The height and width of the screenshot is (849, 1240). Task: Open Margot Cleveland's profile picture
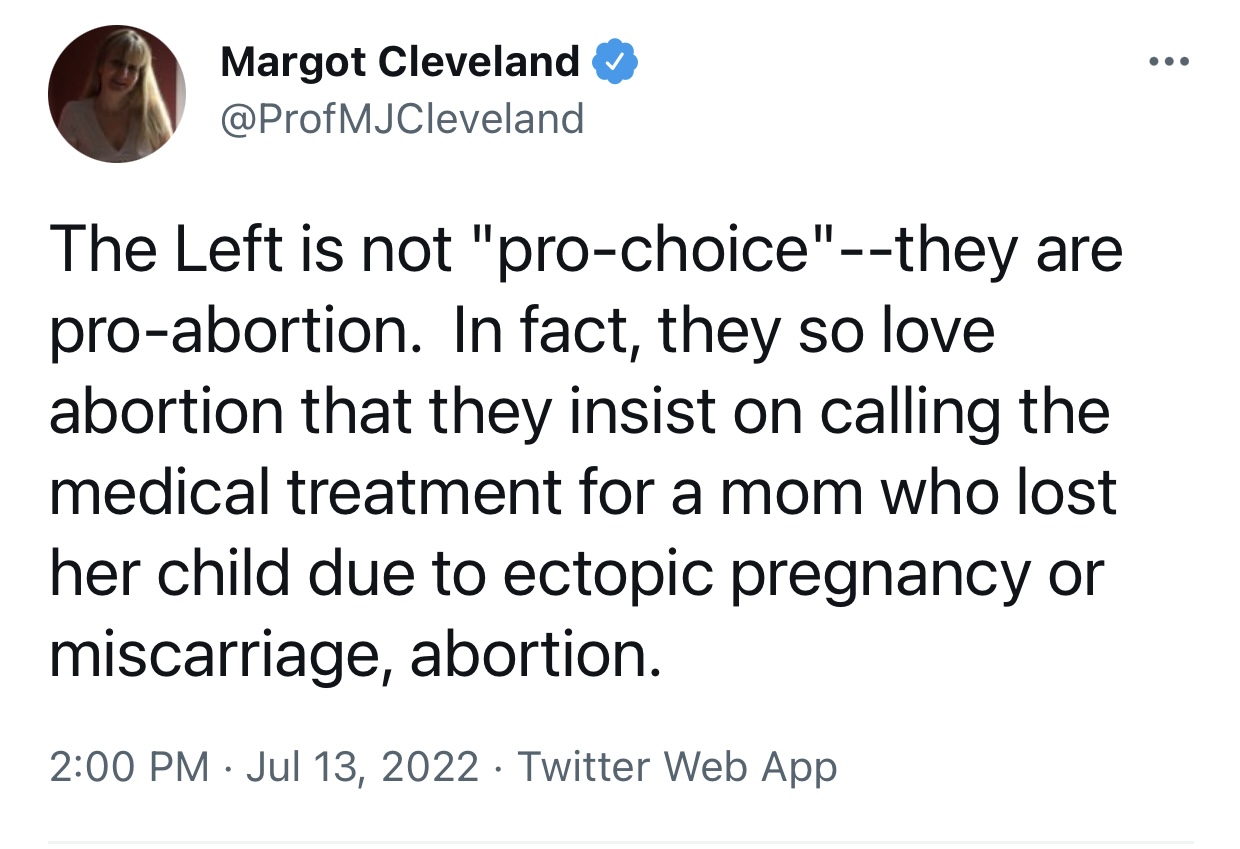click(117, 95)
